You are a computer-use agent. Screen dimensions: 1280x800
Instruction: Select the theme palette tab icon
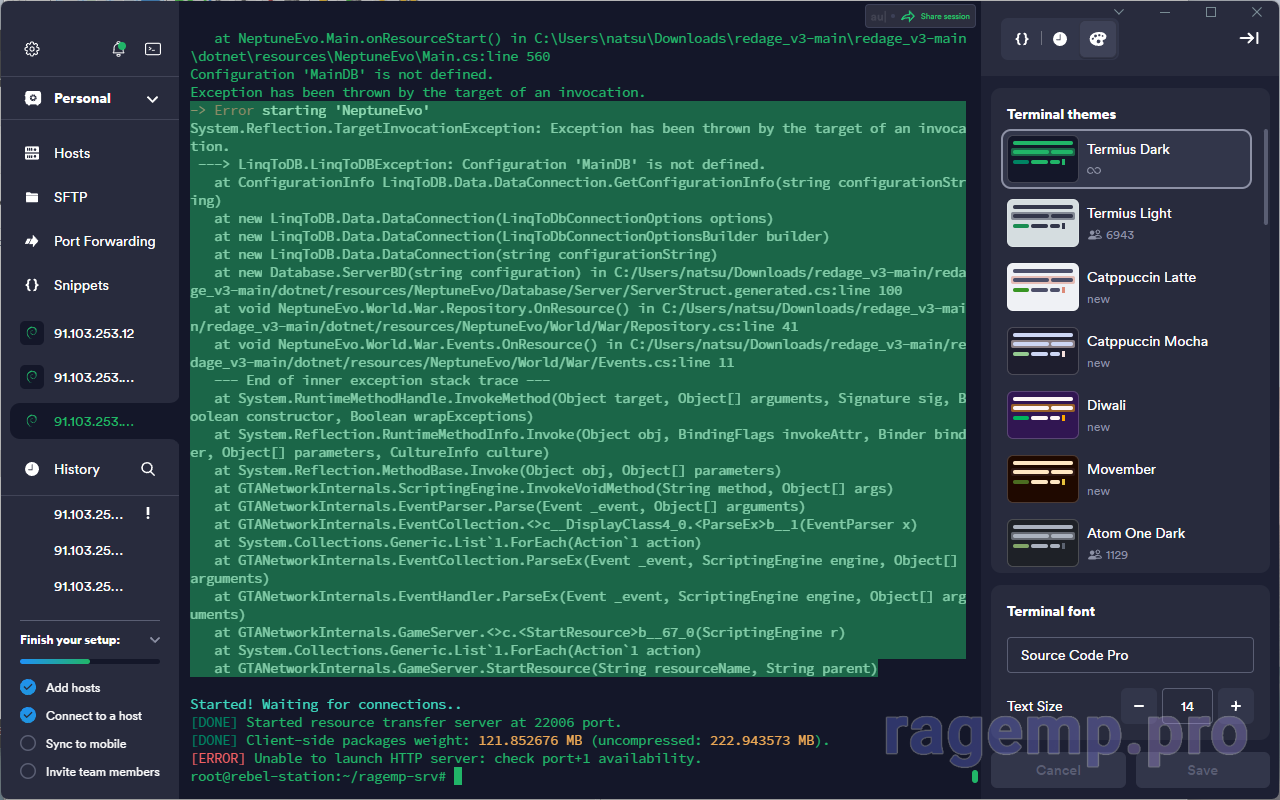tap(1097, 39)
